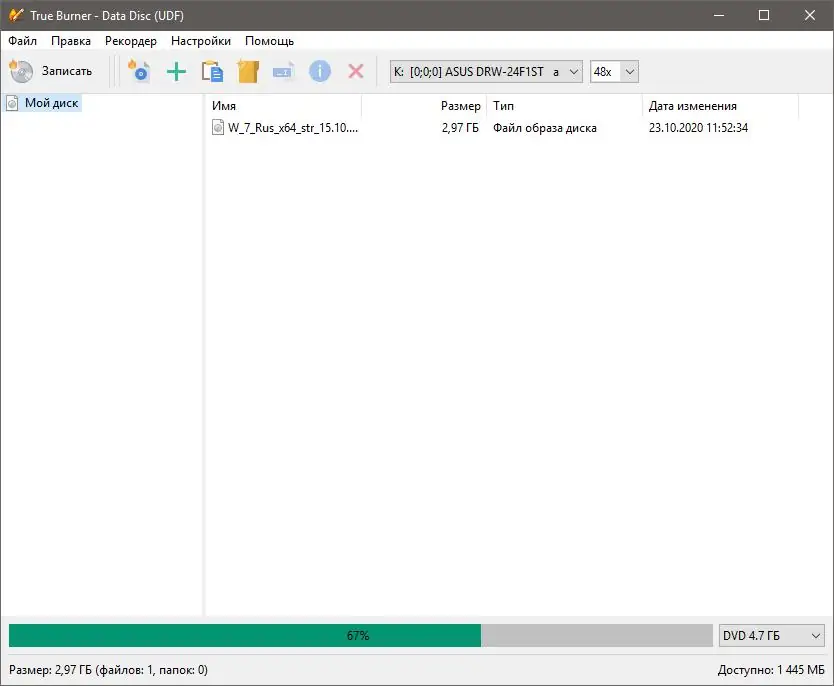Open the Настройки menu
The image size is (834, 686).
coord(201,41)
